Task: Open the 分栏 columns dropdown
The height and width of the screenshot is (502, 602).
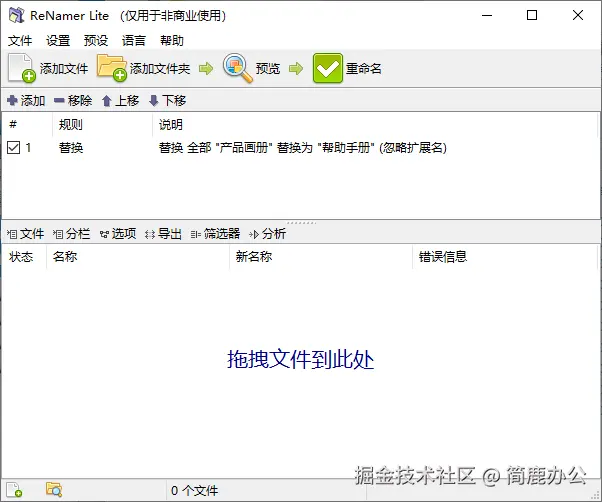Action: click(71, 234)
